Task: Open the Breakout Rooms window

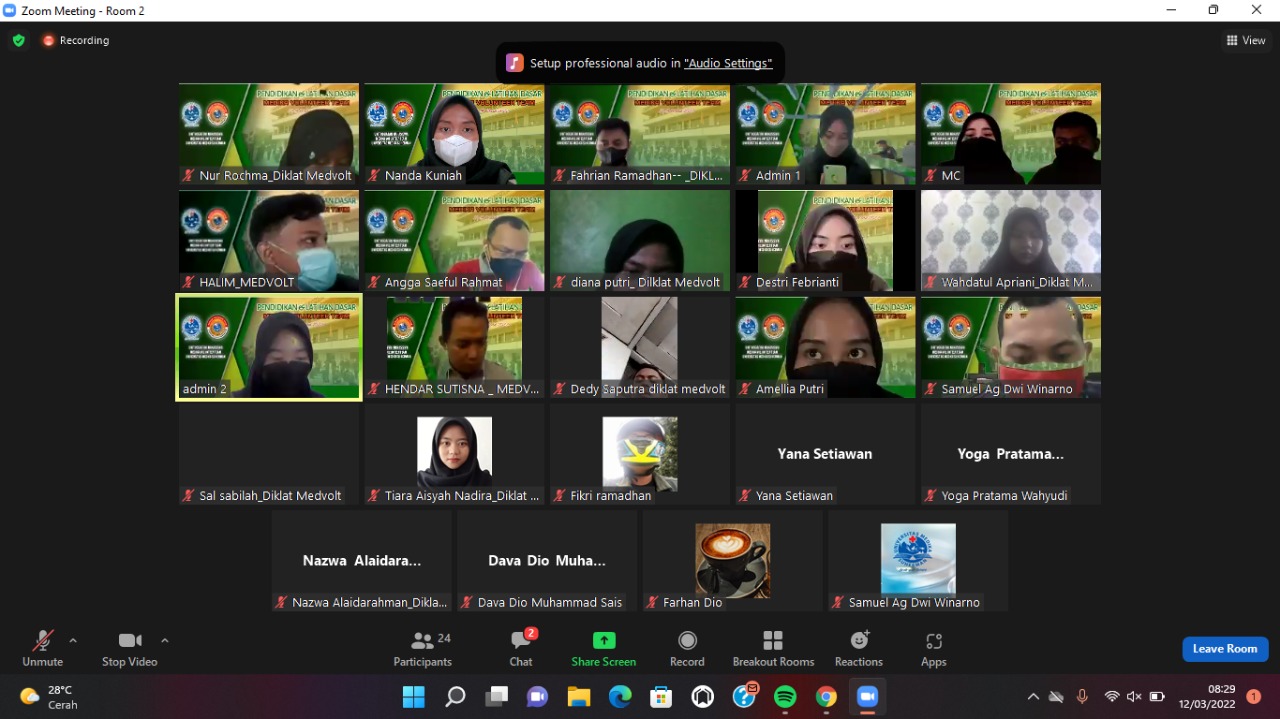Action: [x=773, y=648]
